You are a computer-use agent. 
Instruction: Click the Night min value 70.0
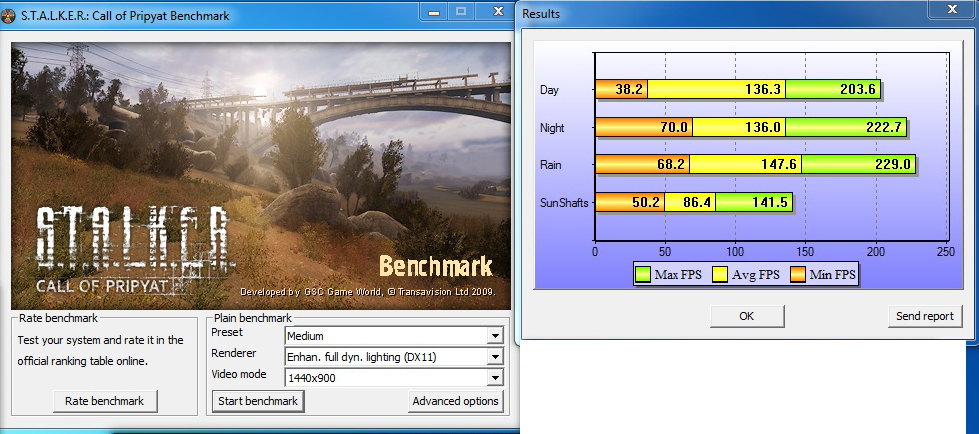coord(673,128)
